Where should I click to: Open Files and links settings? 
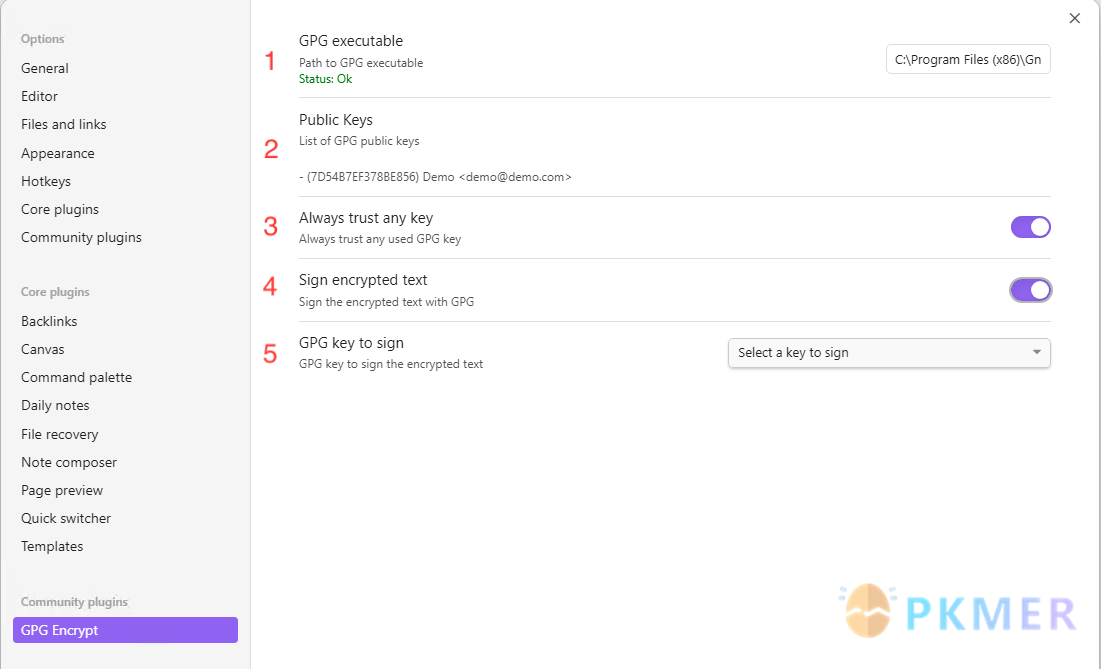(64, 124)
